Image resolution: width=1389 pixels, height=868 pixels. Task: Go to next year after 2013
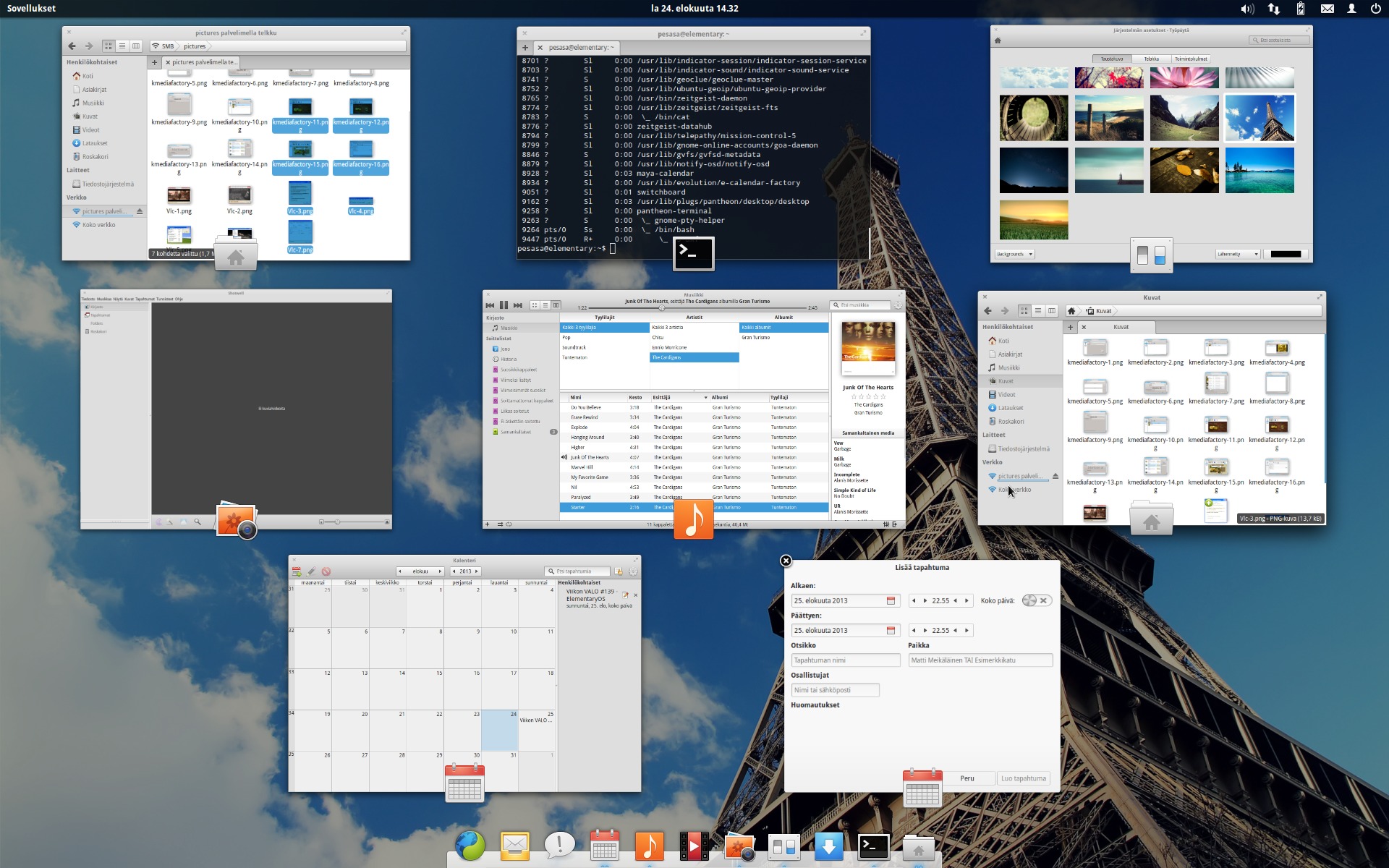477,571
